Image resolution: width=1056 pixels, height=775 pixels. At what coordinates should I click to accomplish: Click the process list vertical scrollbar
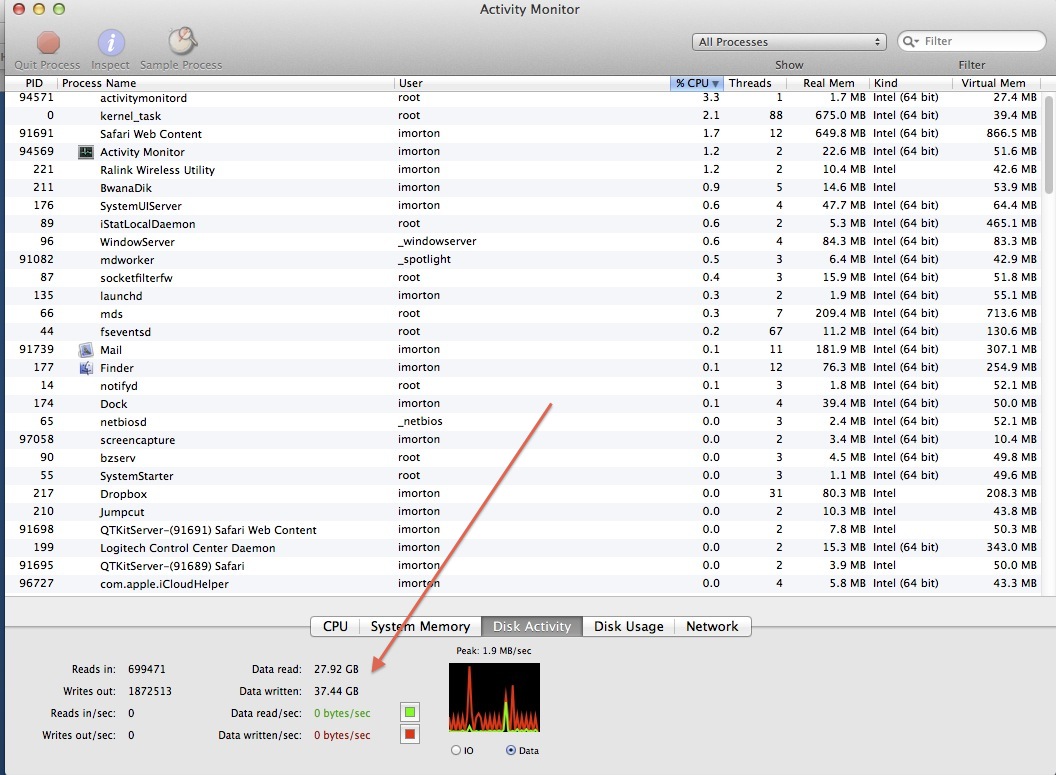coord(1047,143)
